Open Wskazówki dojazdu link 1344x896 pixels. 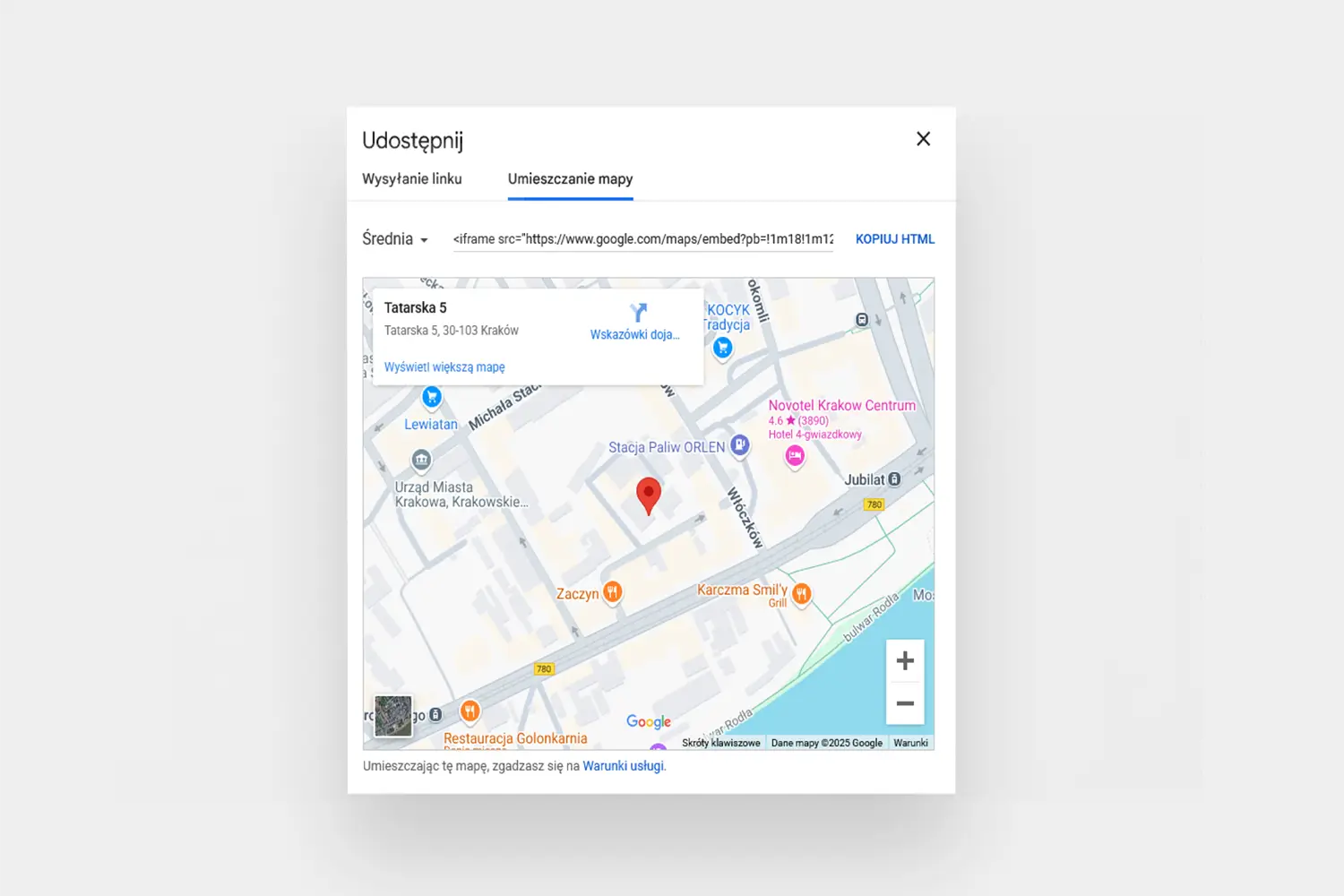(634, 334)
